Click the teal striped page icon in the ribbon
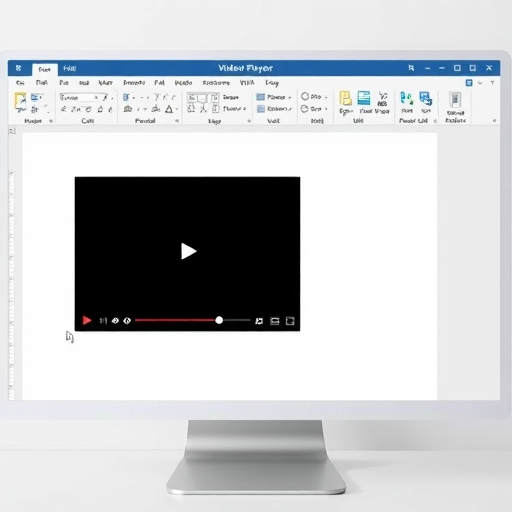This screenshot has height=512, width=512. click(364, 98)
